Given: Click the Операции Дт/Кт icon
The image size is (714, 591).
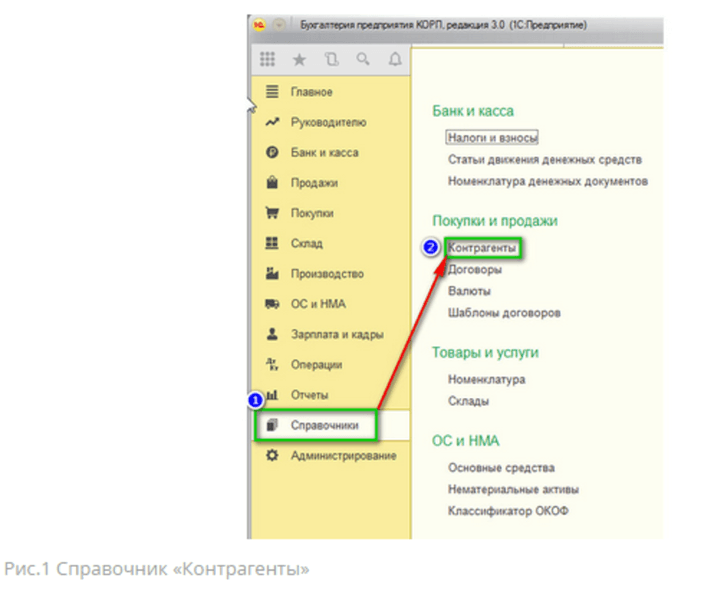Looking at the screenshot, I should pos(272,364).
